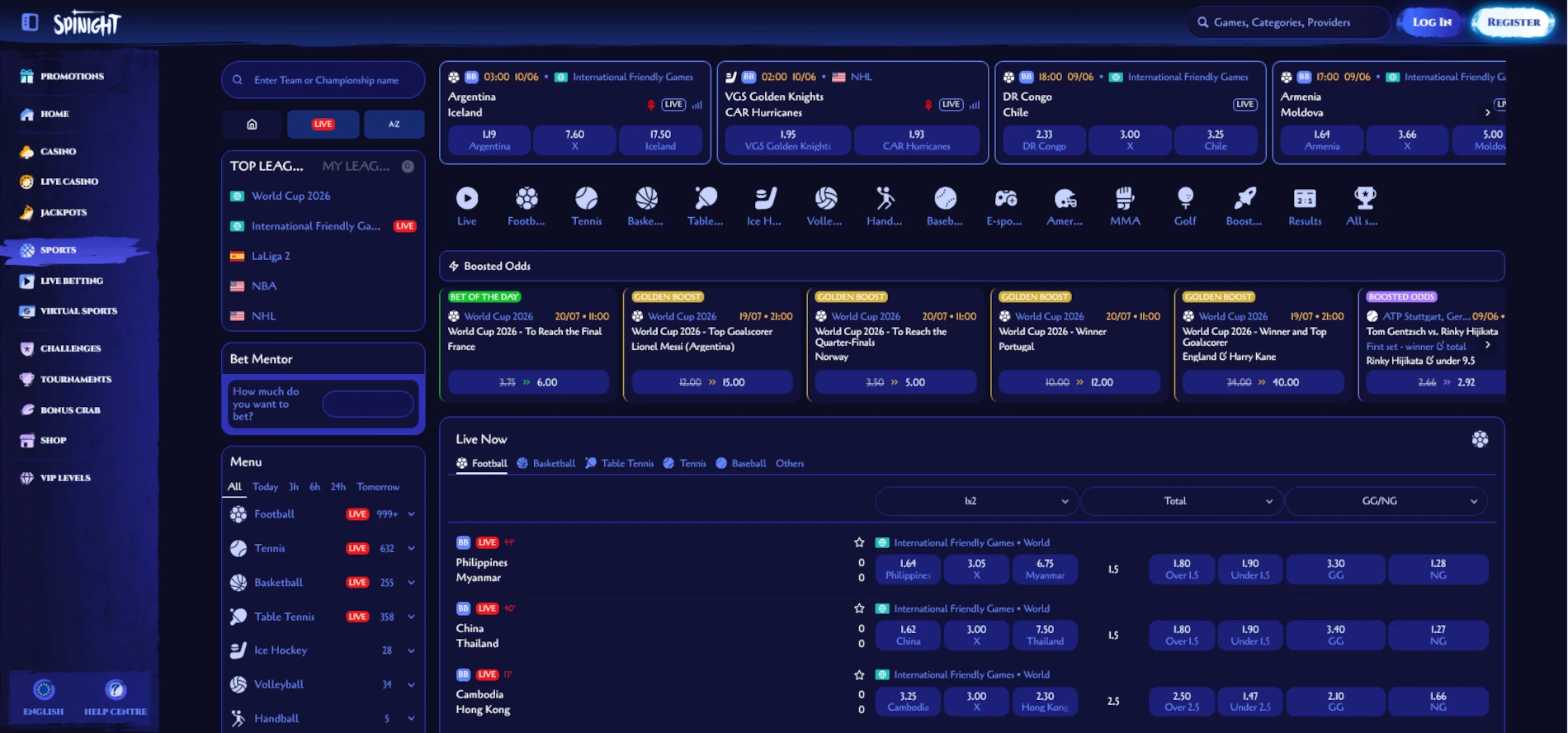Open the Promotions gift icon
Image resolution: width=1568 pixels, height=733 pixels.
27,76
